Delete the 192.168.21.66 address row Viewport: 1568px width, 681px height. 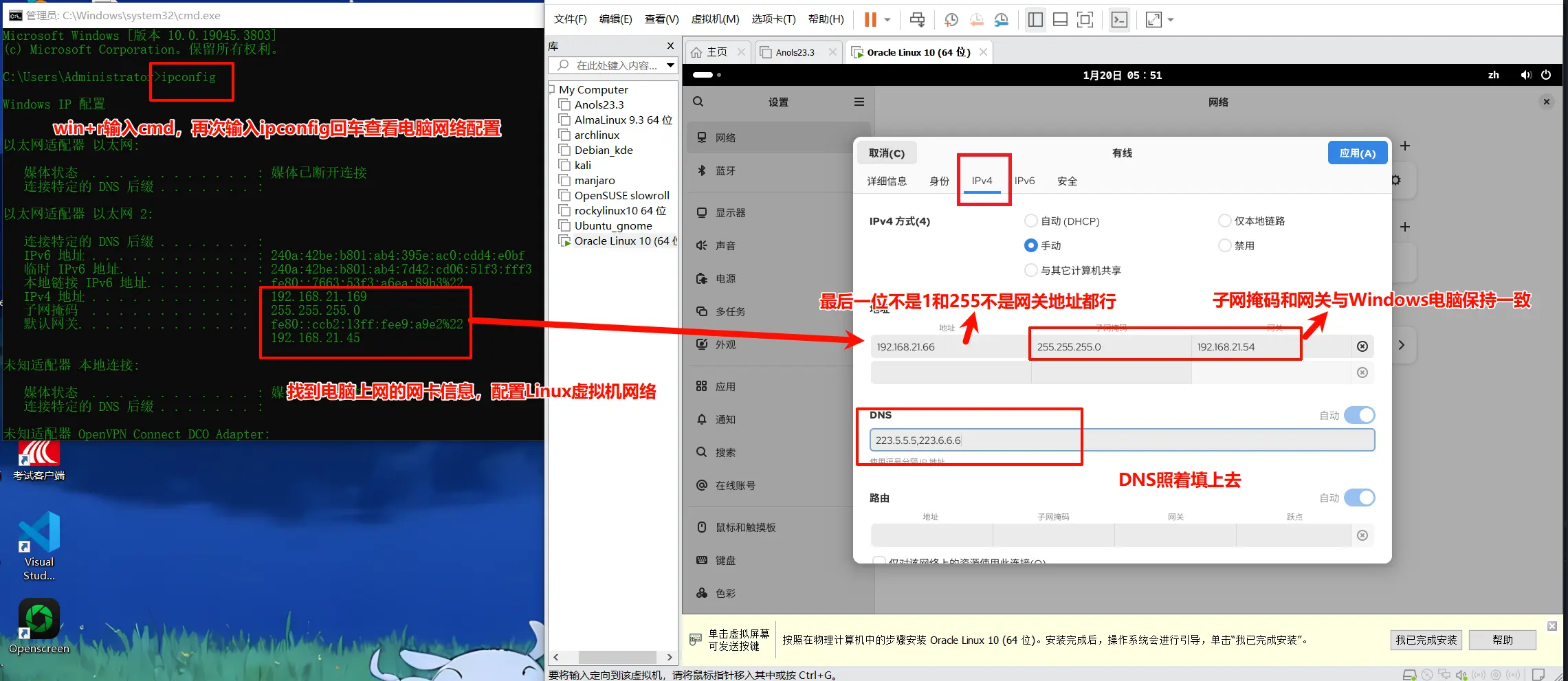tap(1362, 347)
